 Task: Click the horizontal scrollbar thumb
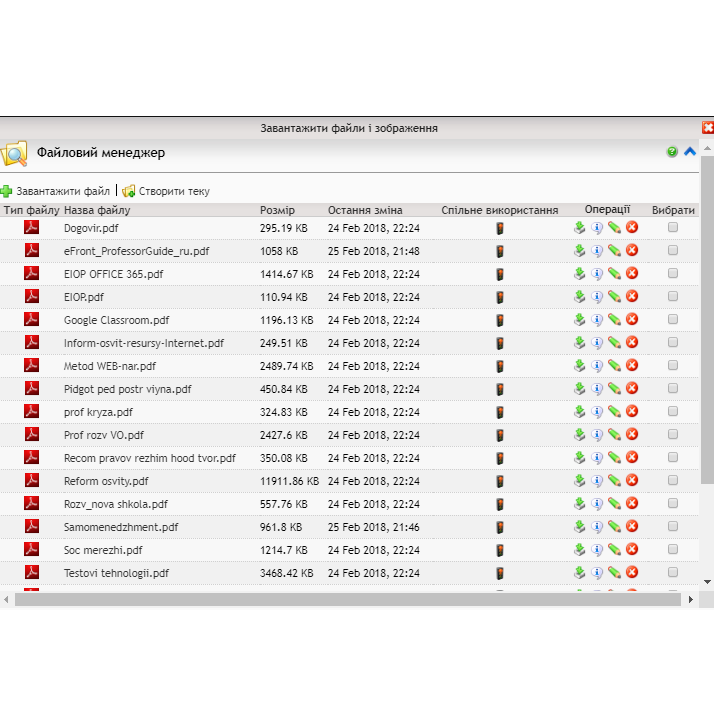[x=348, y=599]
